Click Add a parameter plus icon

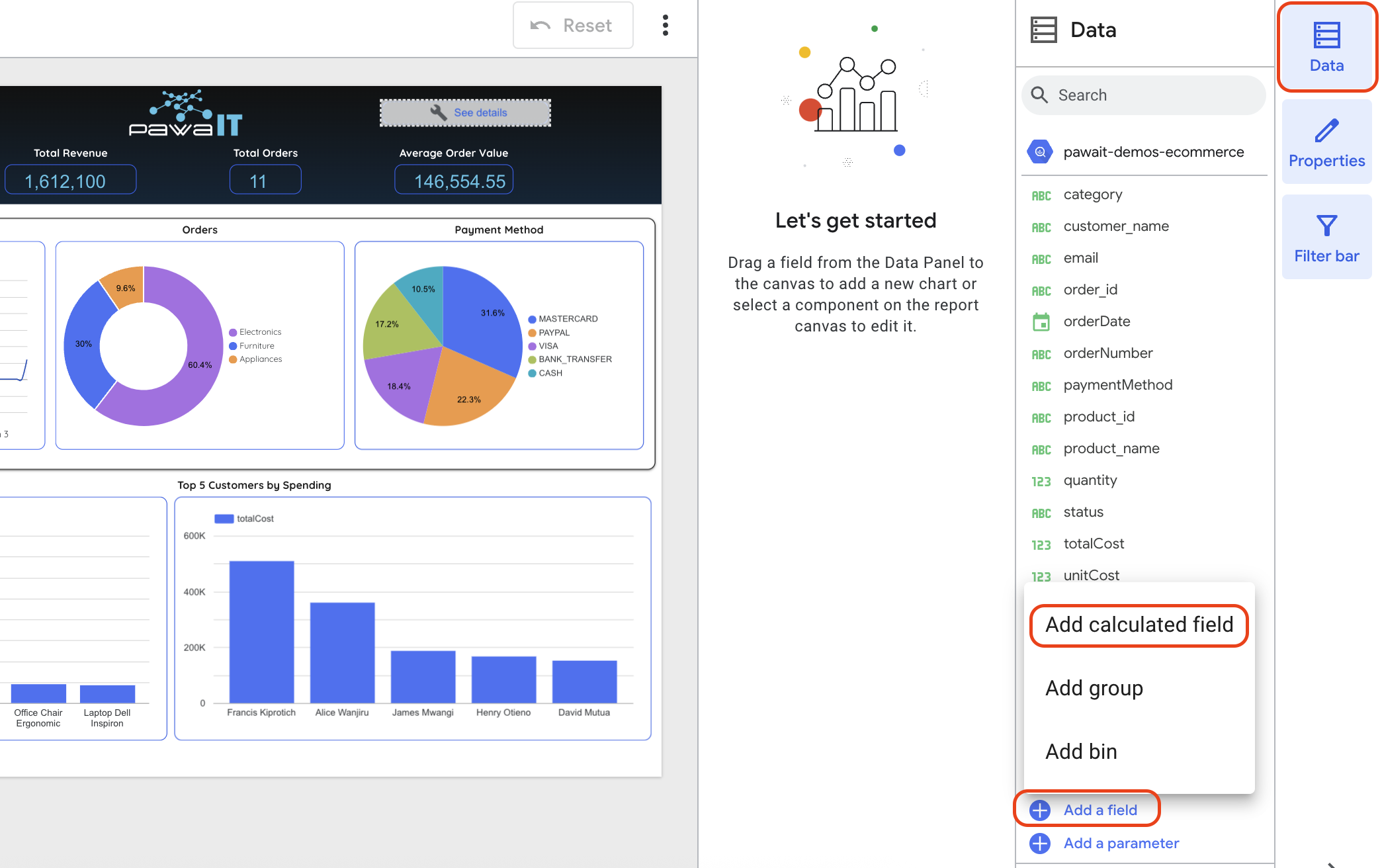tap(1039, 844)
